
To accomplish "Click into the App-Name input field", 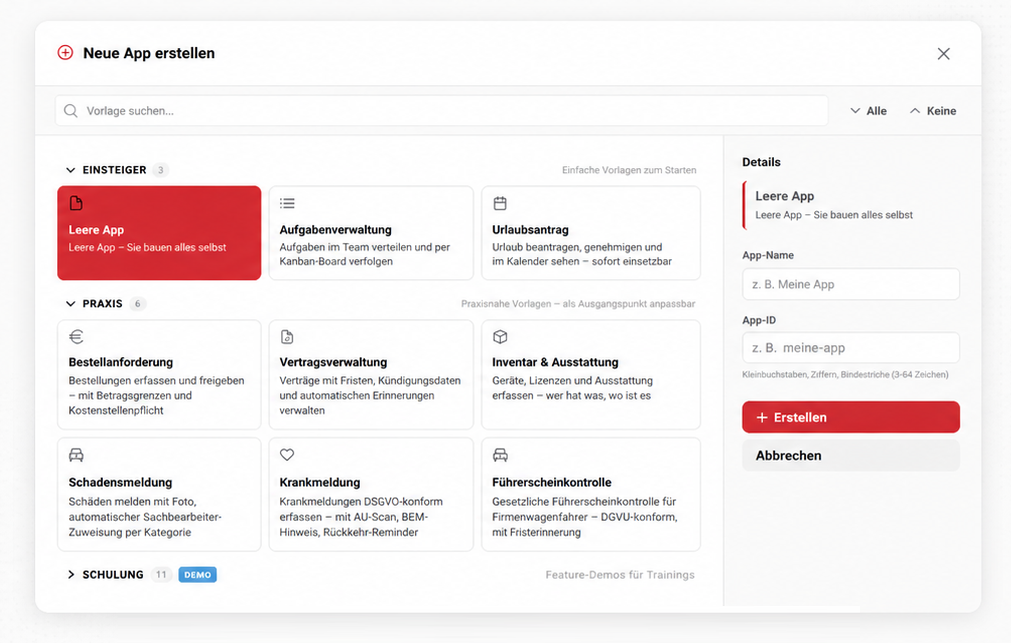I will pos(850,284).
